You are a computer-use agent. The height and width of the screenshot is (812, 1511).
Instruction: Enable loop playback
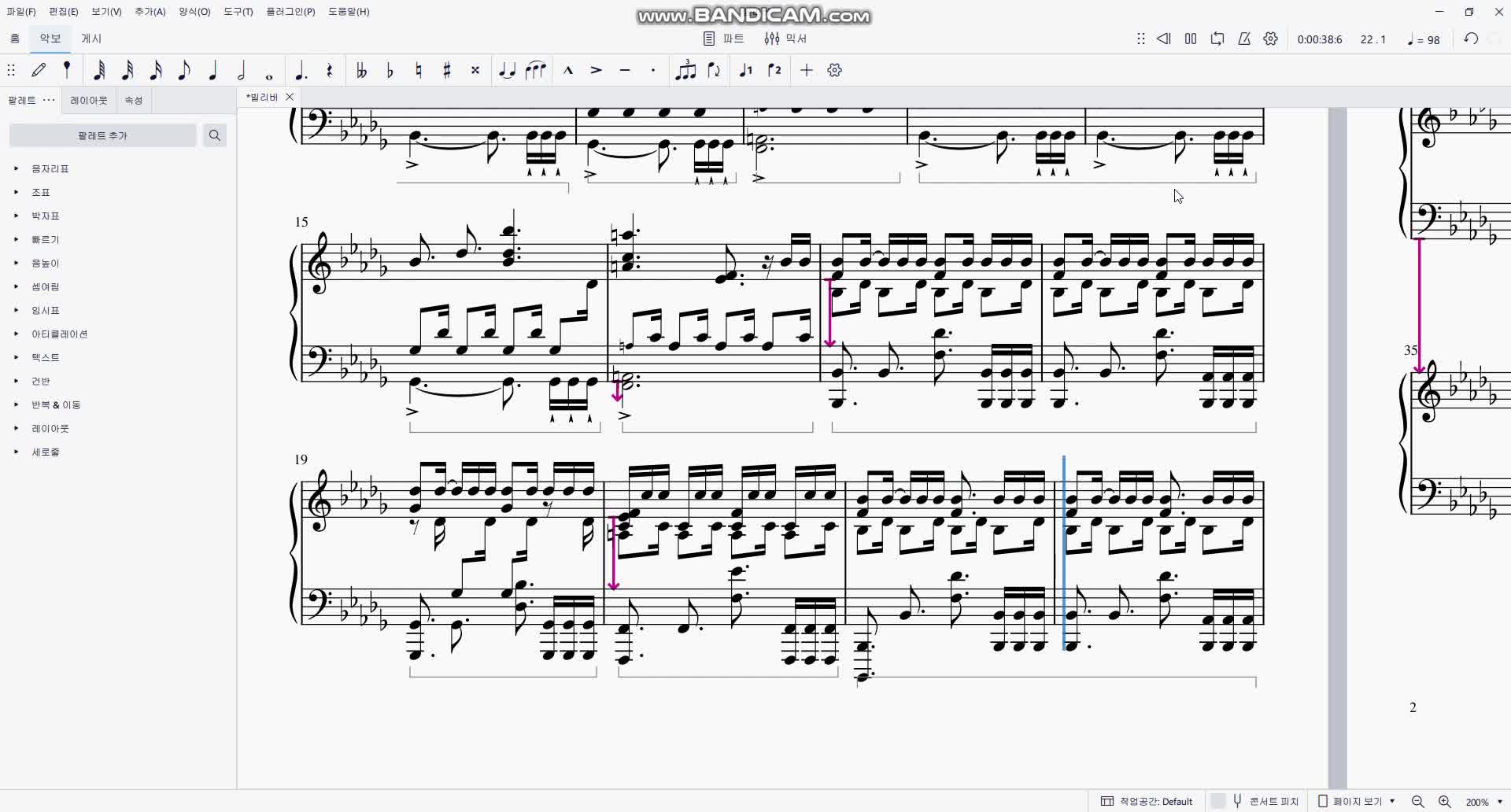(1217, 39)
